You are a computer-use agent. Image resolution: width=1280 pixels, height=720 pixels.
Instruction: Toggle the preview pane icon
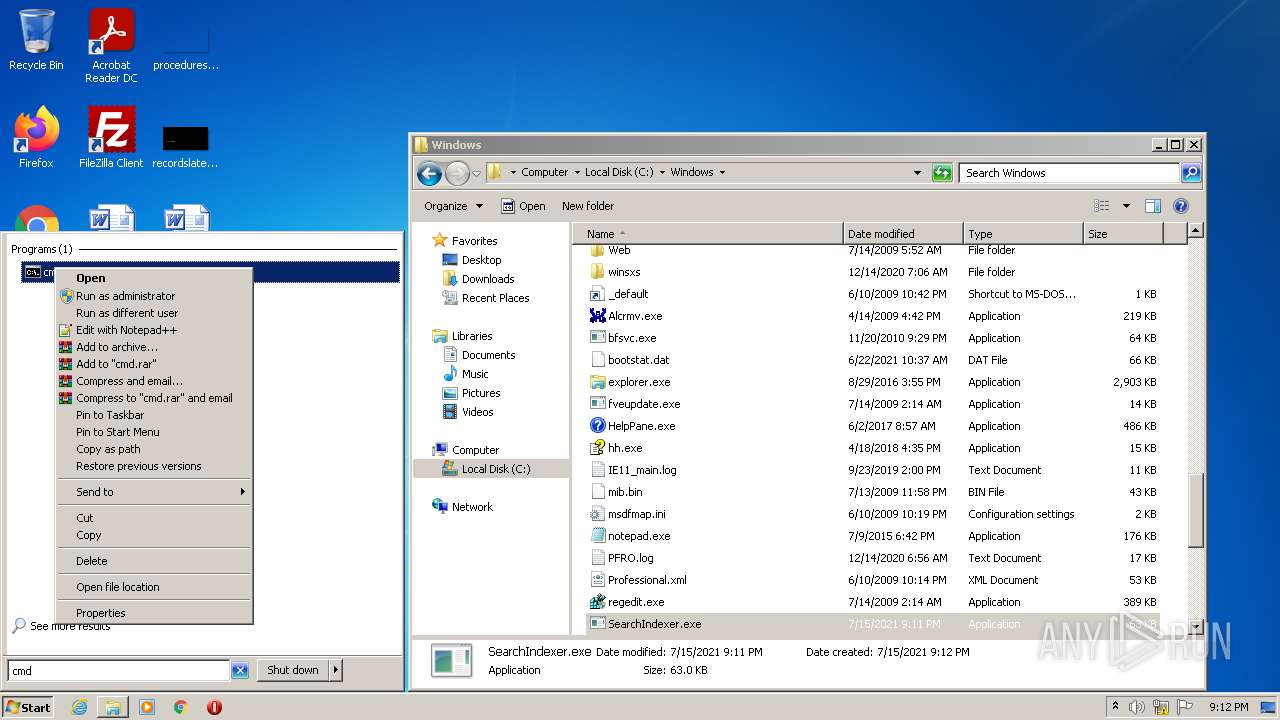point(1152,206)
